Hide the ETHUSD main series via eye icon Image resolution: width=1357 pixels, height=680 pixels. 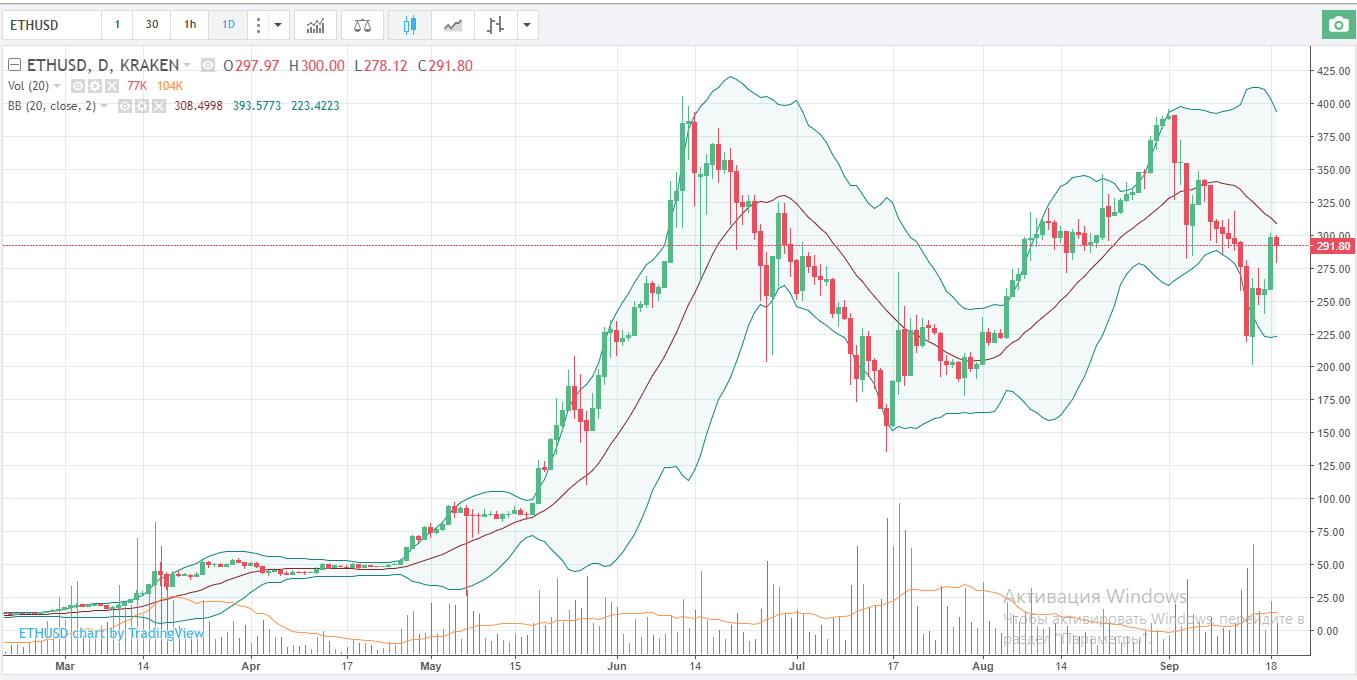tap(208, 66)
